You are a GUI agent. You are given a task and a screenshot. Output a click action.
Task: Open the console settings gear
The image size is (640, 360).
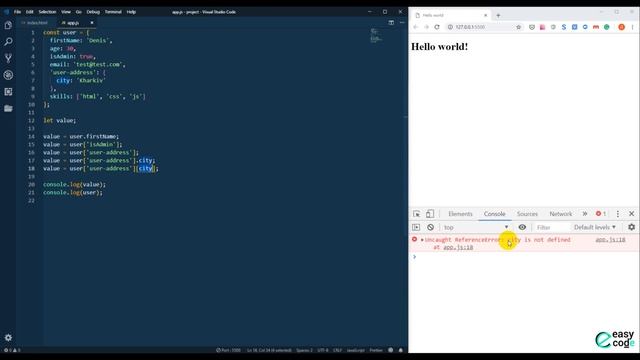pos(631,227)
